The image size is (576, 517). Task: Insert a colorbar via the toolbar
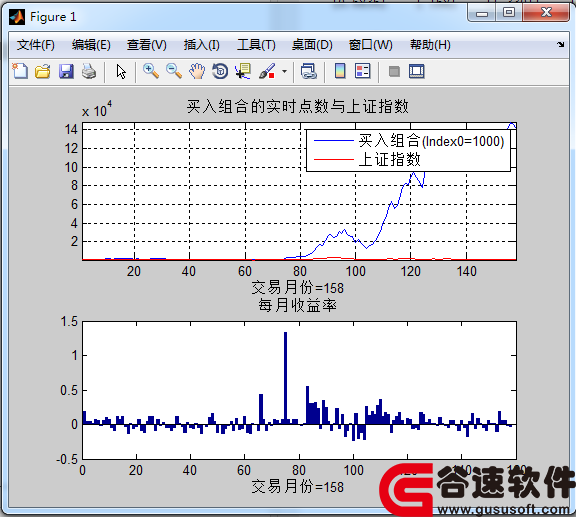pos(340,71)
